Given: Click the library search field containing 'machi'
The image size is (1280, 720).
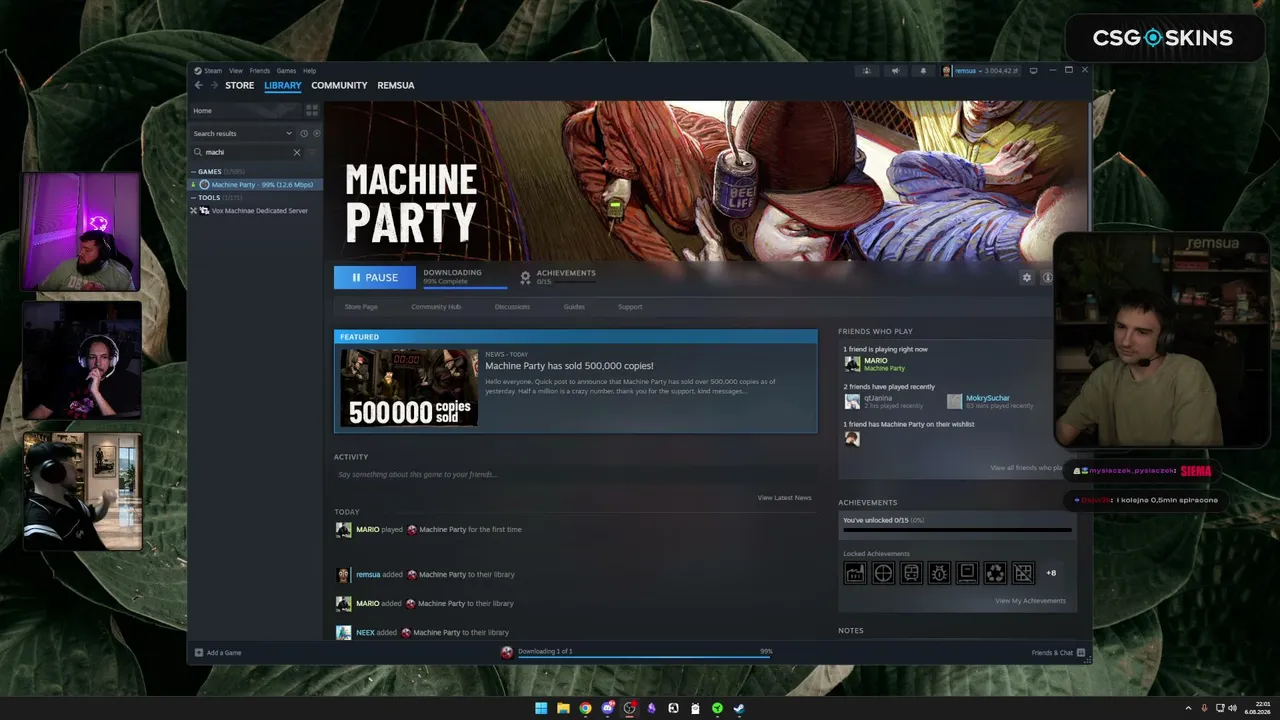Looking at the screenshot, I should coord(247,152).
